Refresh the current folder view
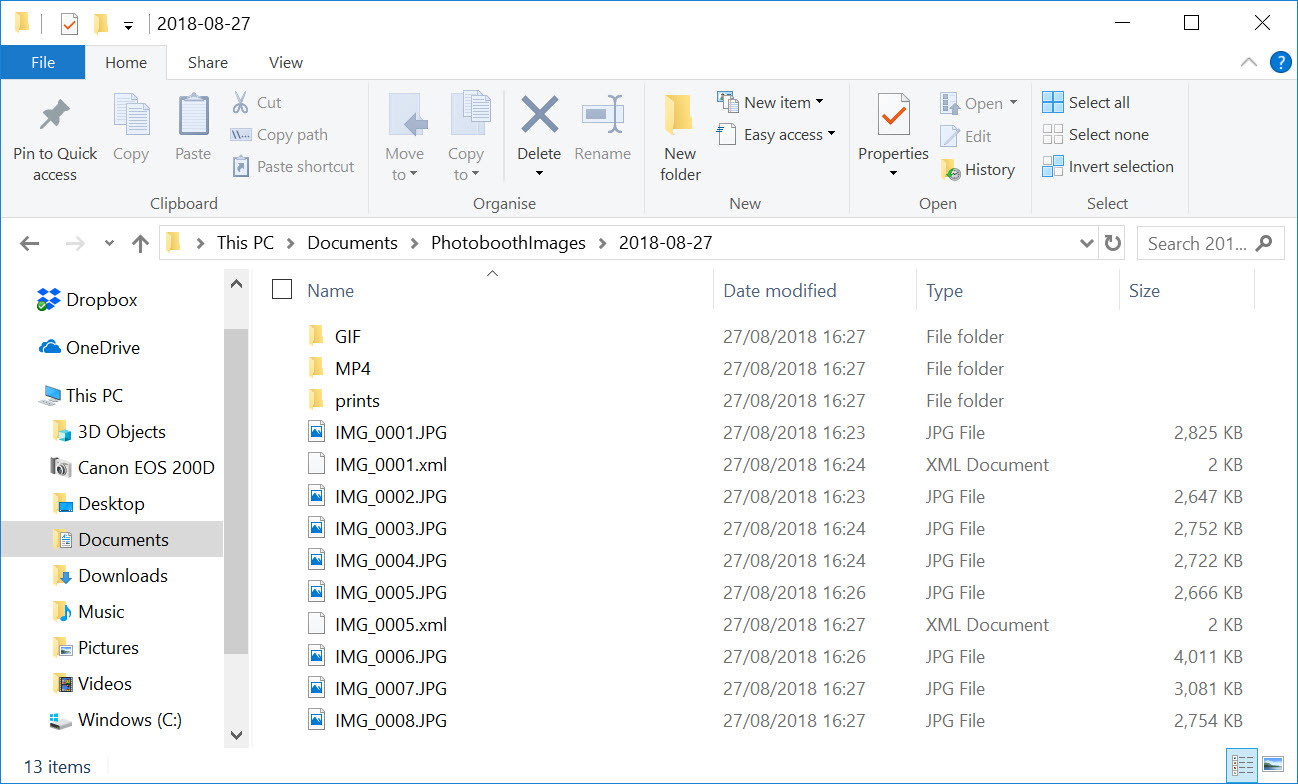Viewport: 1298px width, 784px height. [x=1112, y=243]
